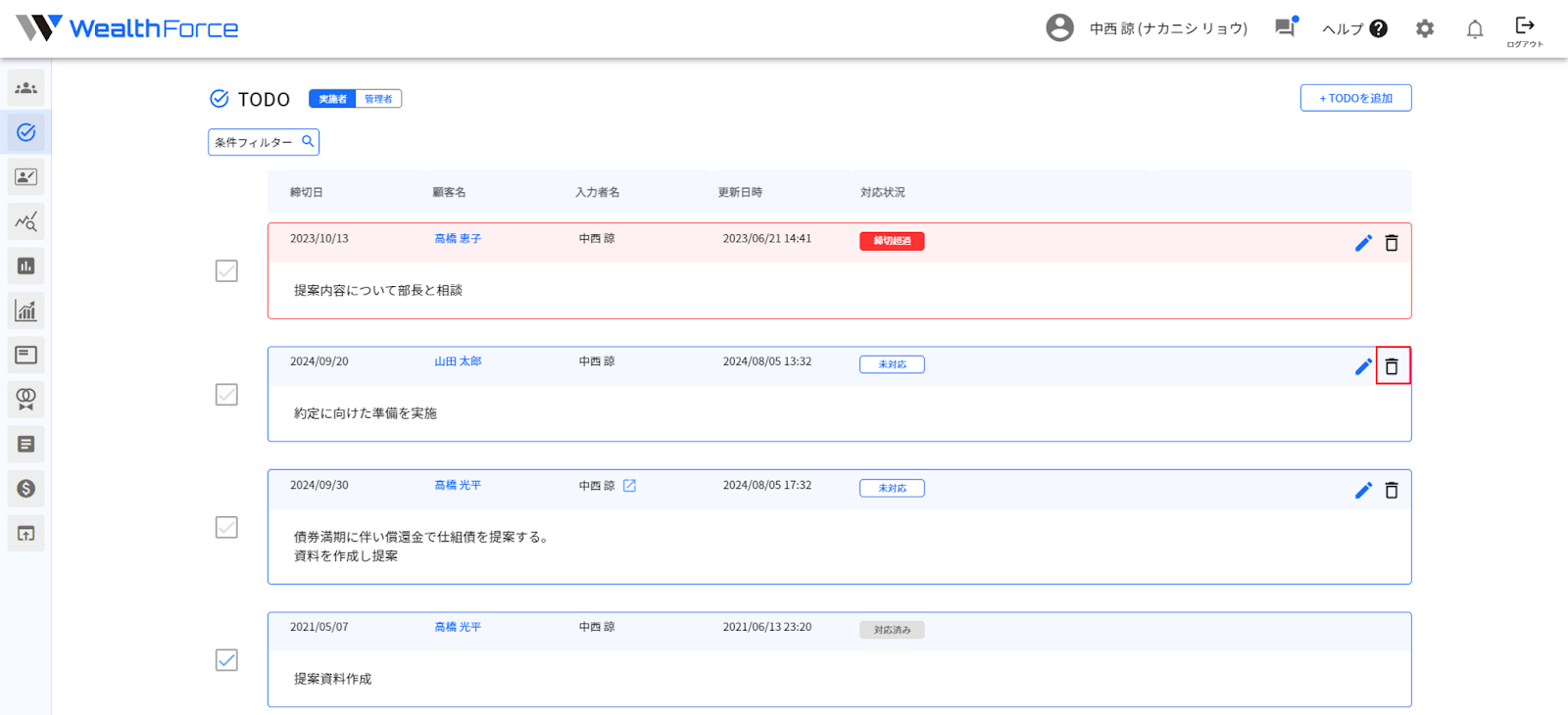Click the logout icon
This screenshot has width=1568, height=715.
[x=1525, y=30]
